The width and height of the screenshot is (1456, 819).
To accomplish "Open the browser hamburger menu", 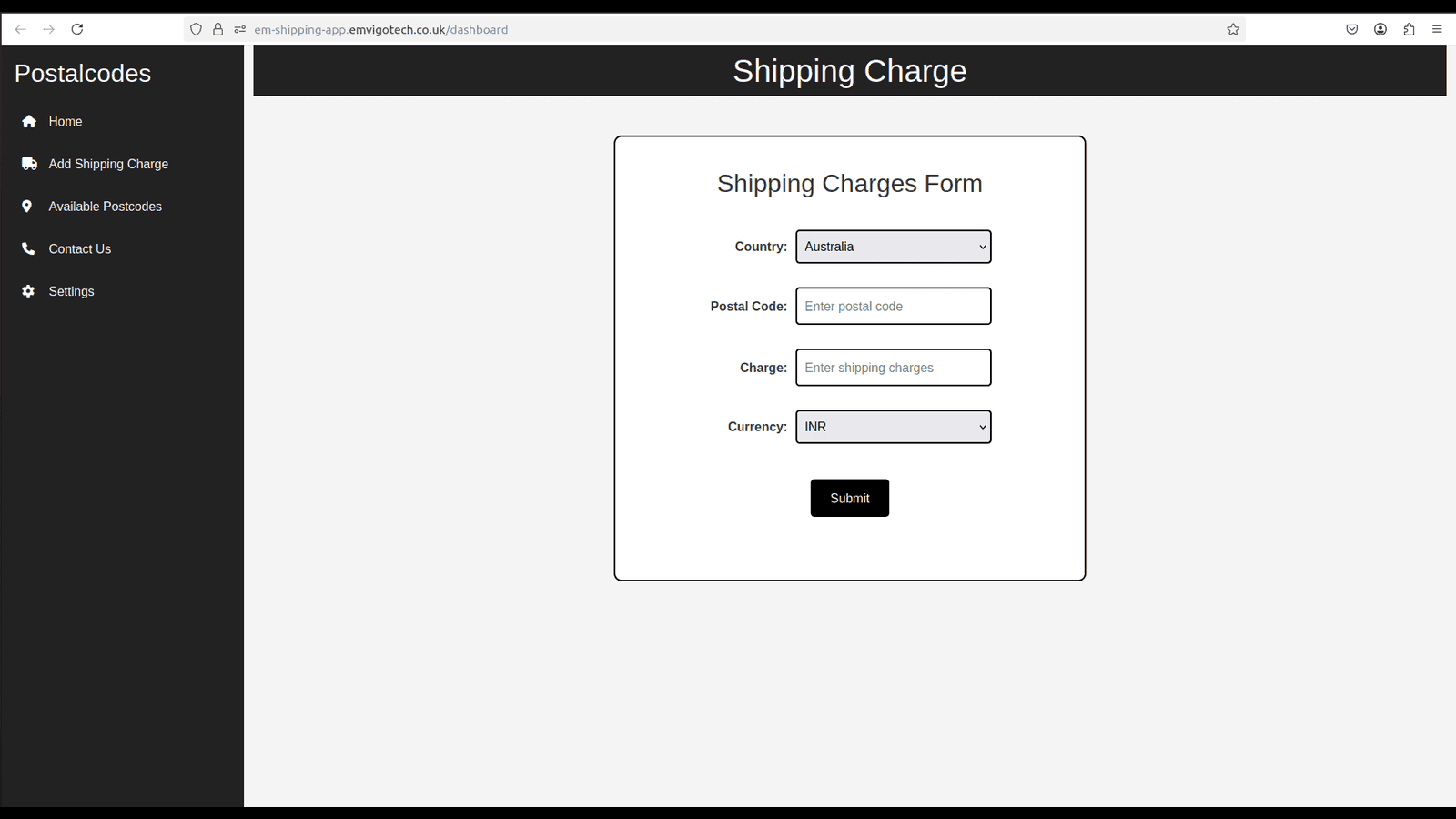I will 1438,28.
